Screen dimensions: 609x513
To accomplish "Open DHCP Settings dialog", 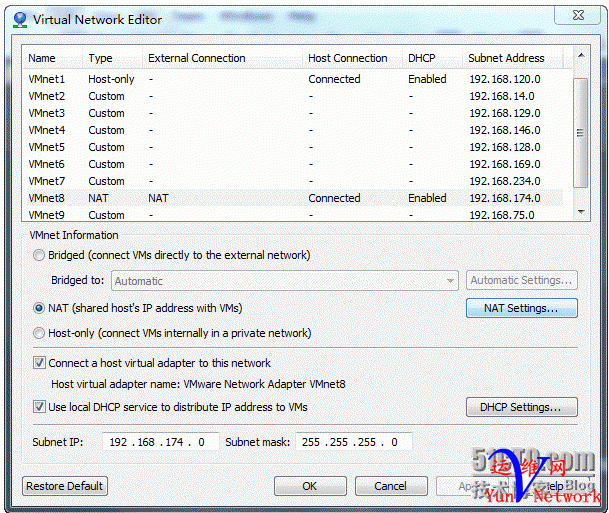I will [x=522, y=407].
